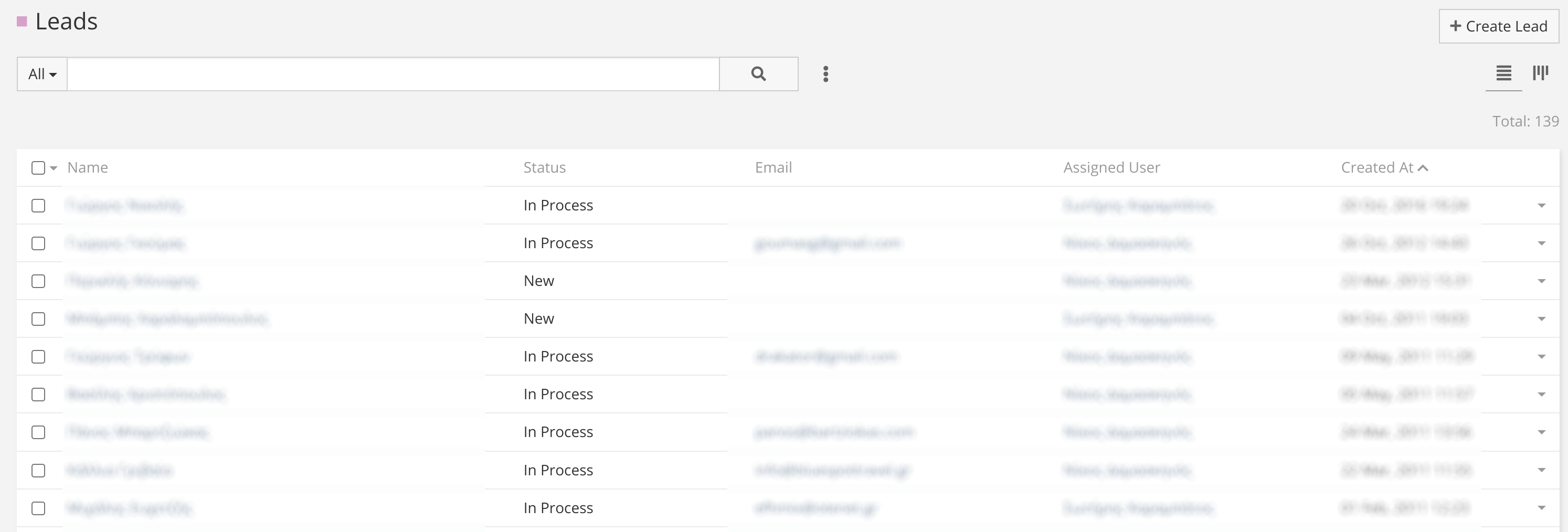Open the select-all caret dropdown in header

point(54,168)
